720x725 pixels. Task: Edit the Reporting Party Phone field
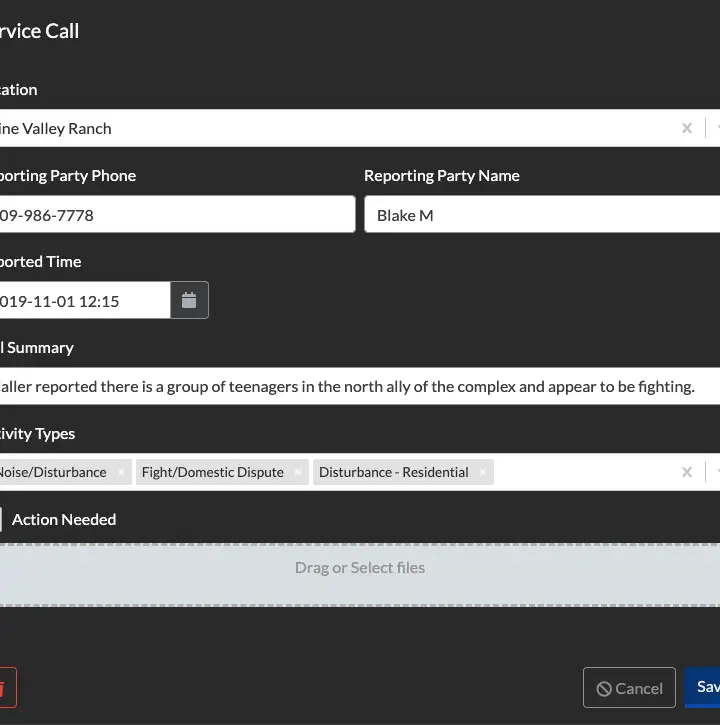click(x=178, y=215)
